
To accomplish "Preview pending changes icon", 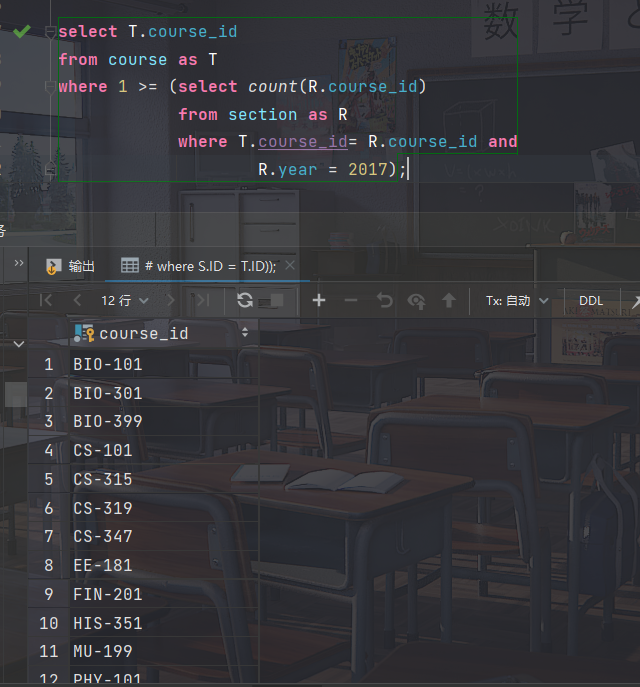I will point(417,301).
